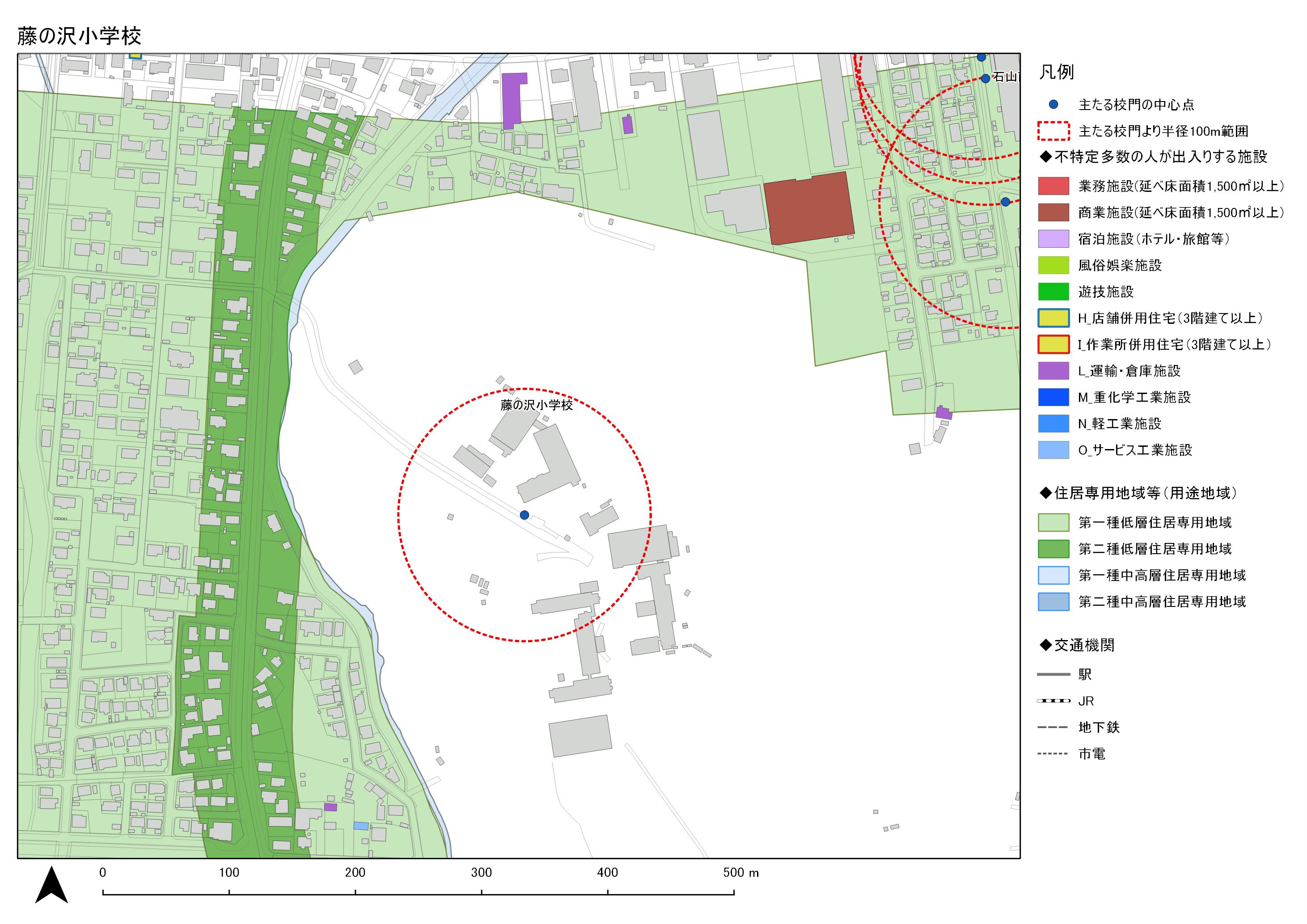Click the 第一種中高層住居専用地域 pale blue swatch
The width and height of the screenshot is (1307, 924).
coord(1053,575)
